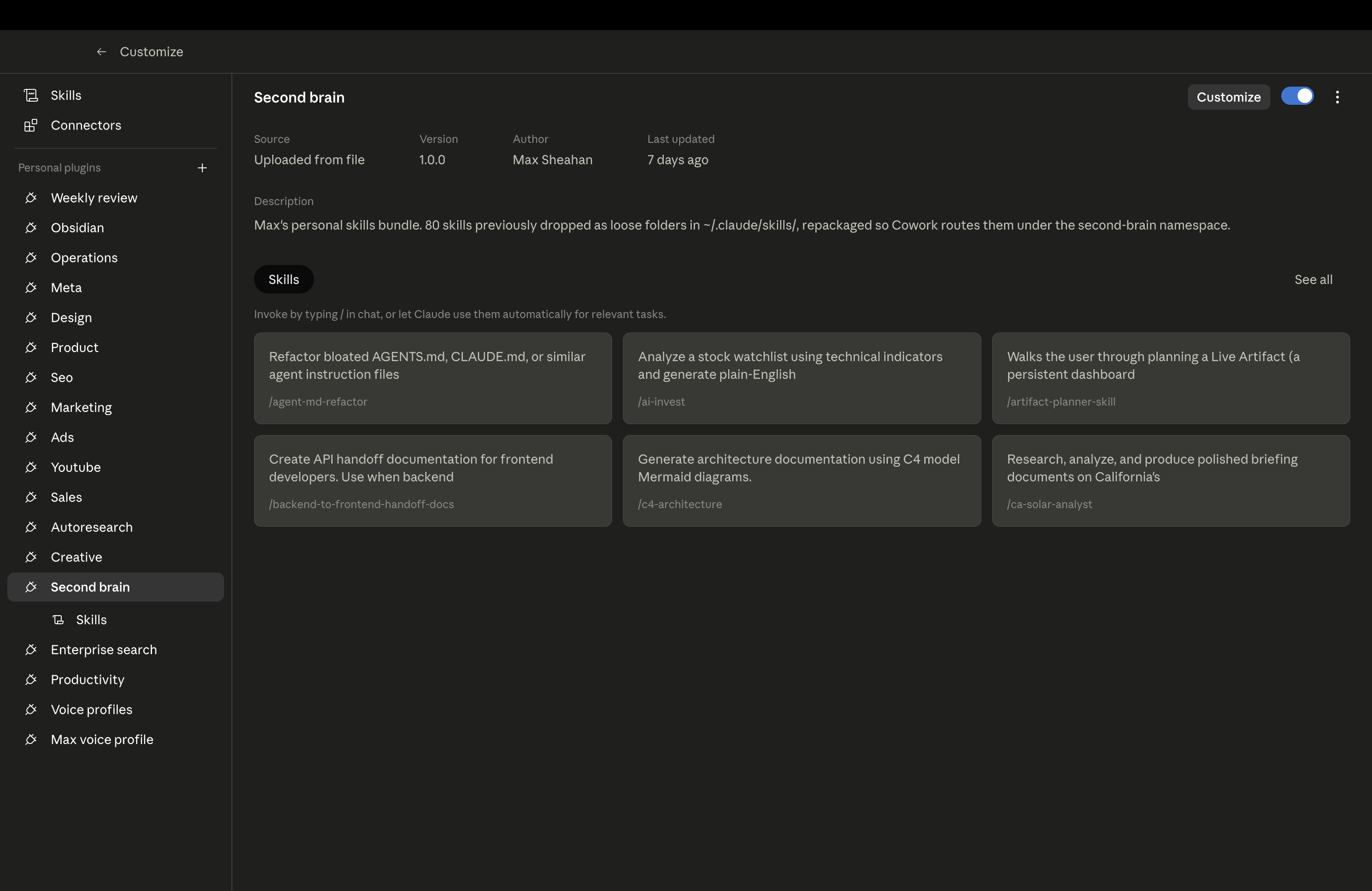Click the plug icon beside Autoresearch
1372x891 pixels.
click(x=31, y=527)
